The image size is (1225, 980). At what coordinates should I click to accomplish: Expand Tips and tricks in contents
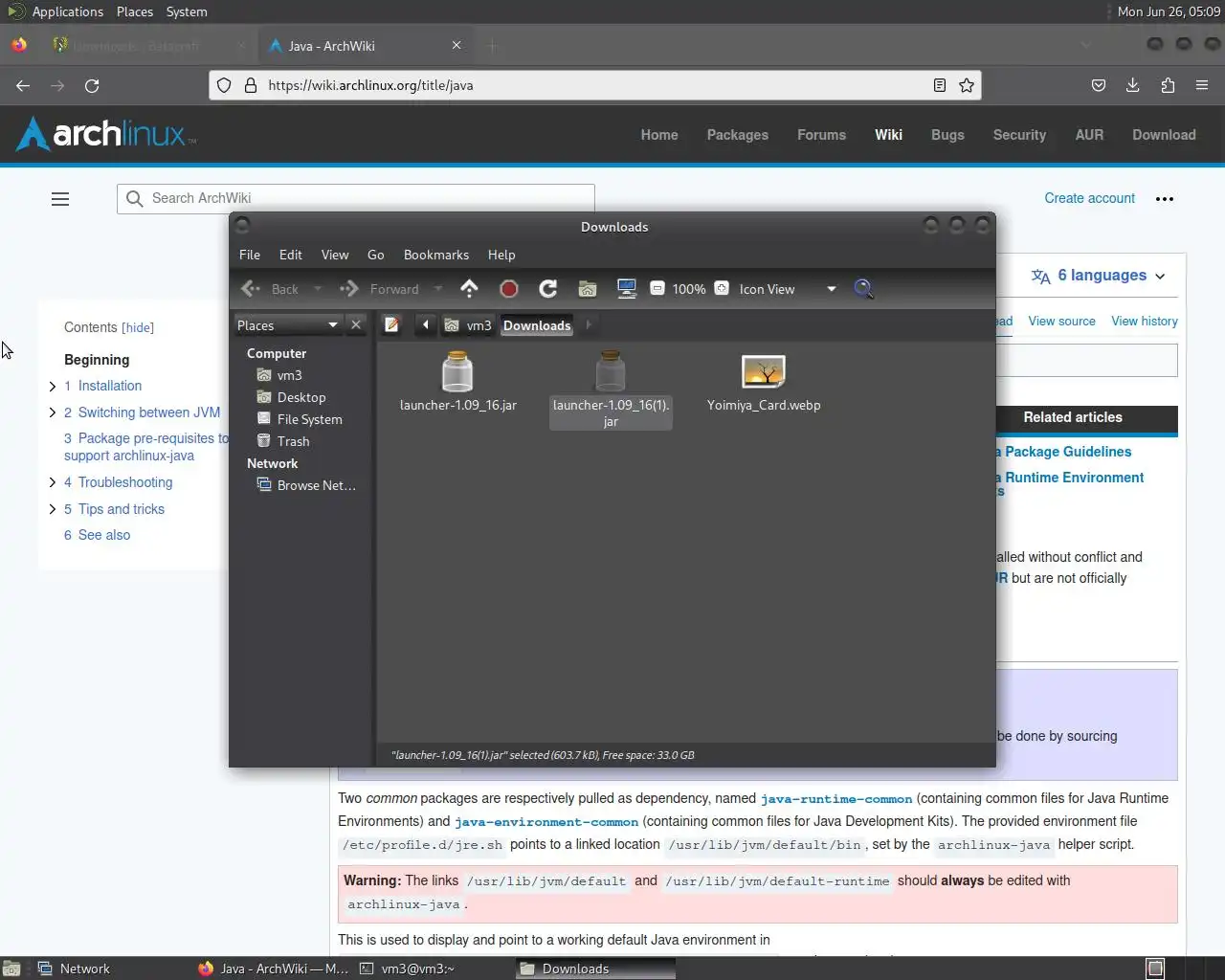[53, 509]
